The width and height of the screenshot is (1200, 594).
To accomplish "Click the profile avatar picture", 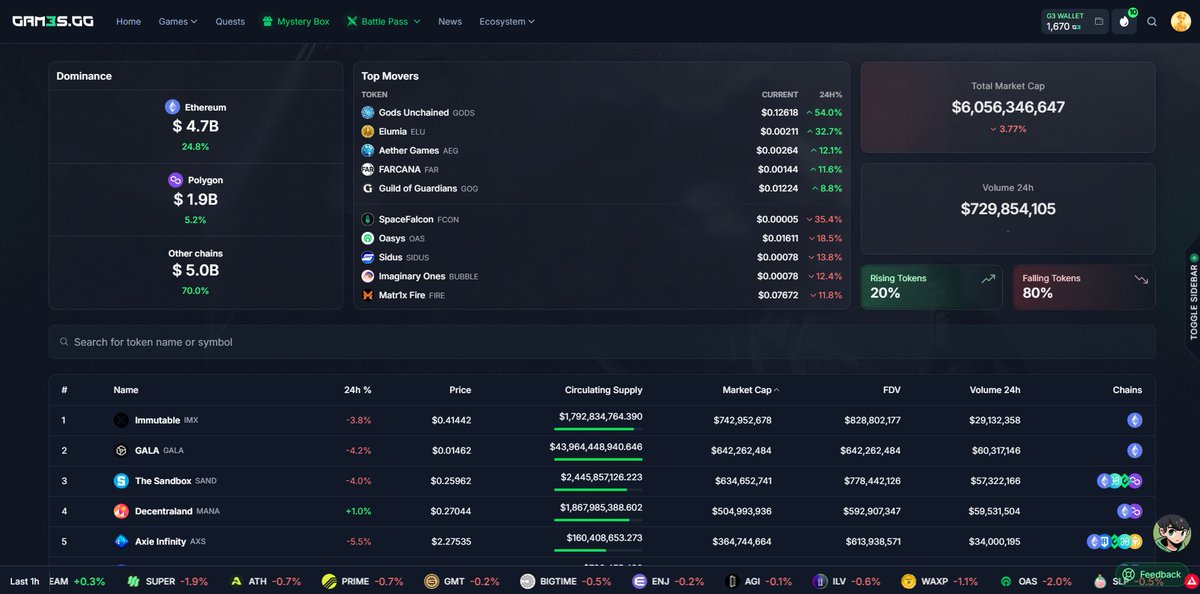I will (x=1180, y=20).
